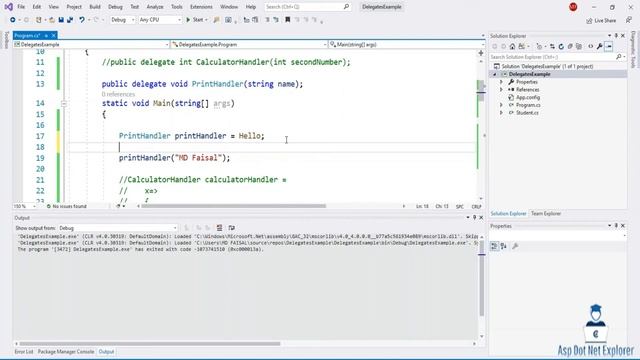Click the Output window horizontal scrollbar
640x360 pixels.
(150, 344)
